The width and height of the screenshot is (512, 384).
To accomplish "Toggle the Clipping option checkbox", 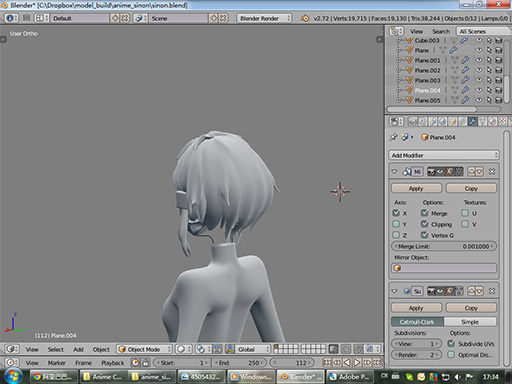I will pyautogui.click(x=424, y=224).
